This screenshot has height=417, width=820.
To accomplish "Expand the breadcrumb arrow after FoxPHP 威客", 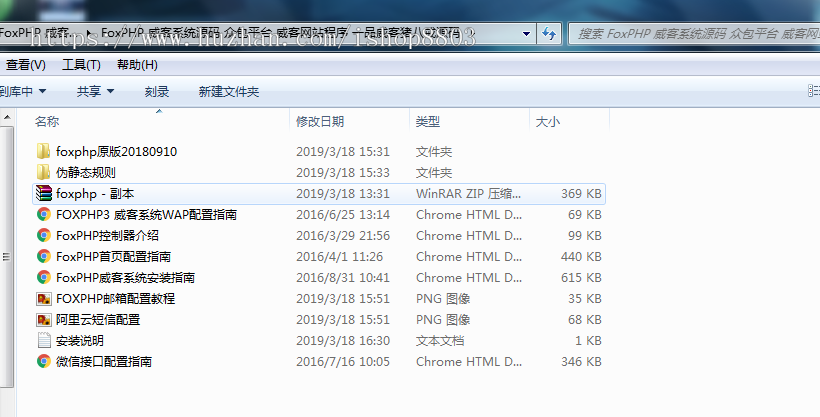I will point(89,33).
